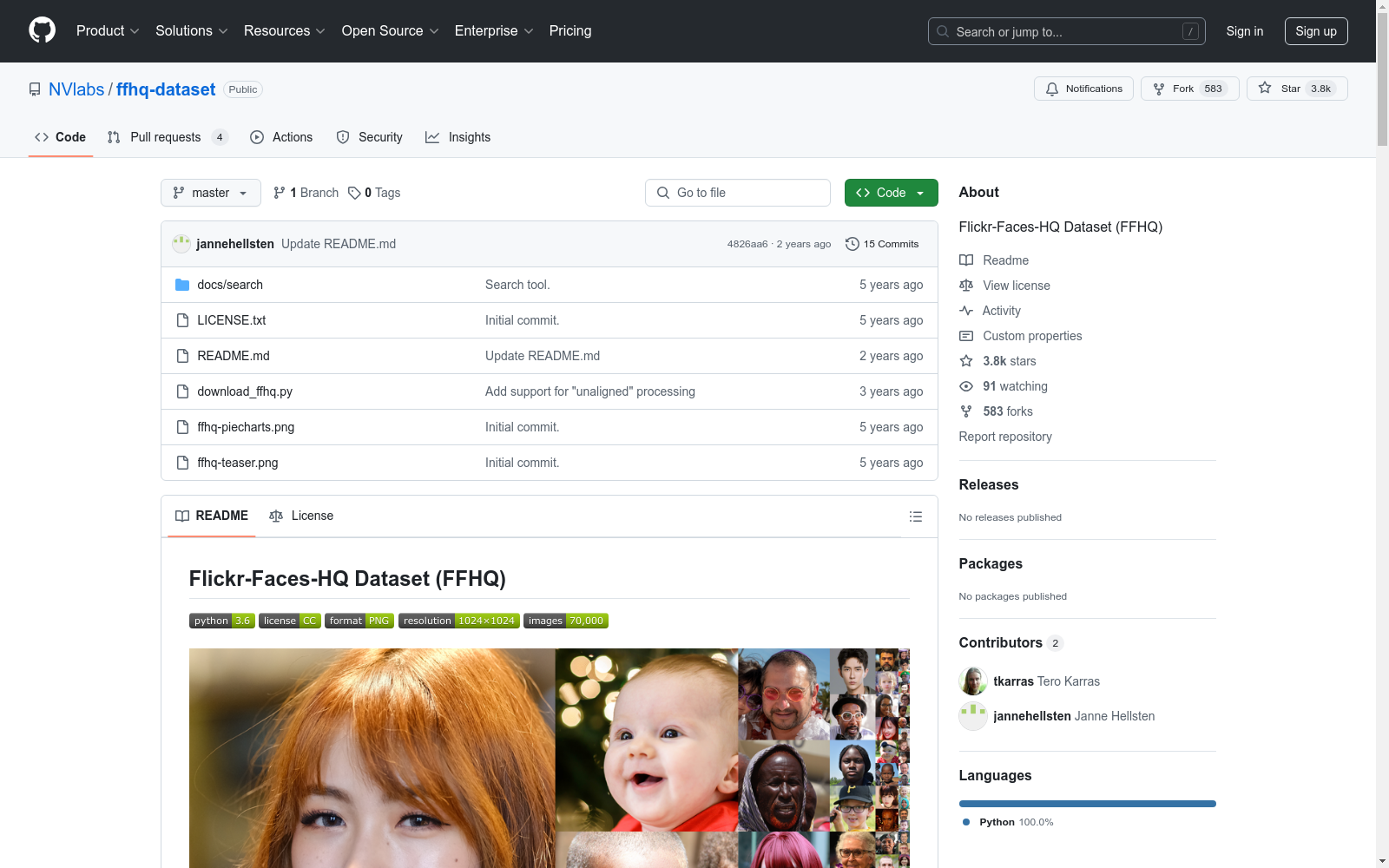
Task: Click the Sign up button
Action: tap(1316, 31)
